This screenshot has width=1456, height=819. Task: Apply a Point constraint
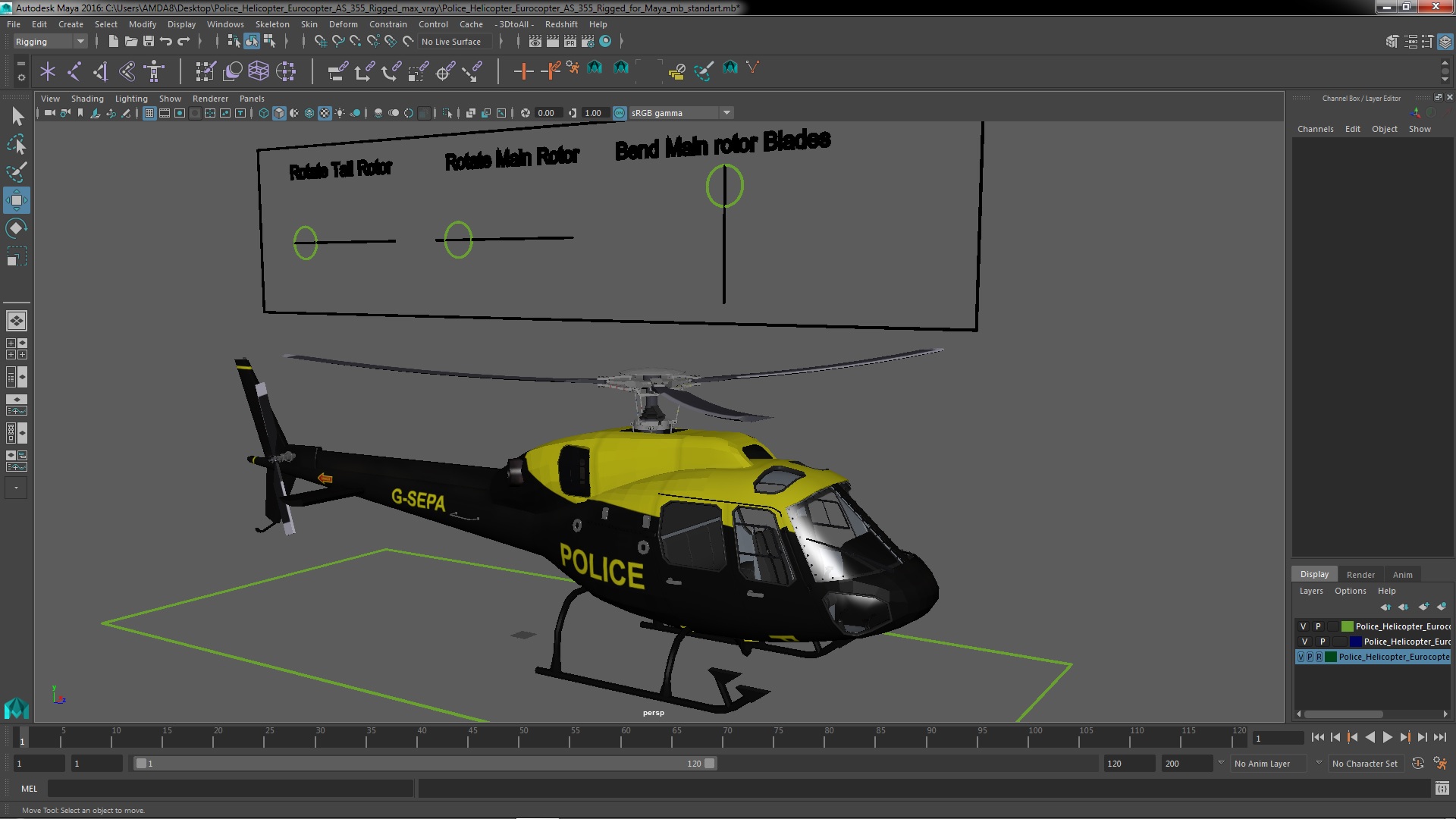[x=364, y=71]
